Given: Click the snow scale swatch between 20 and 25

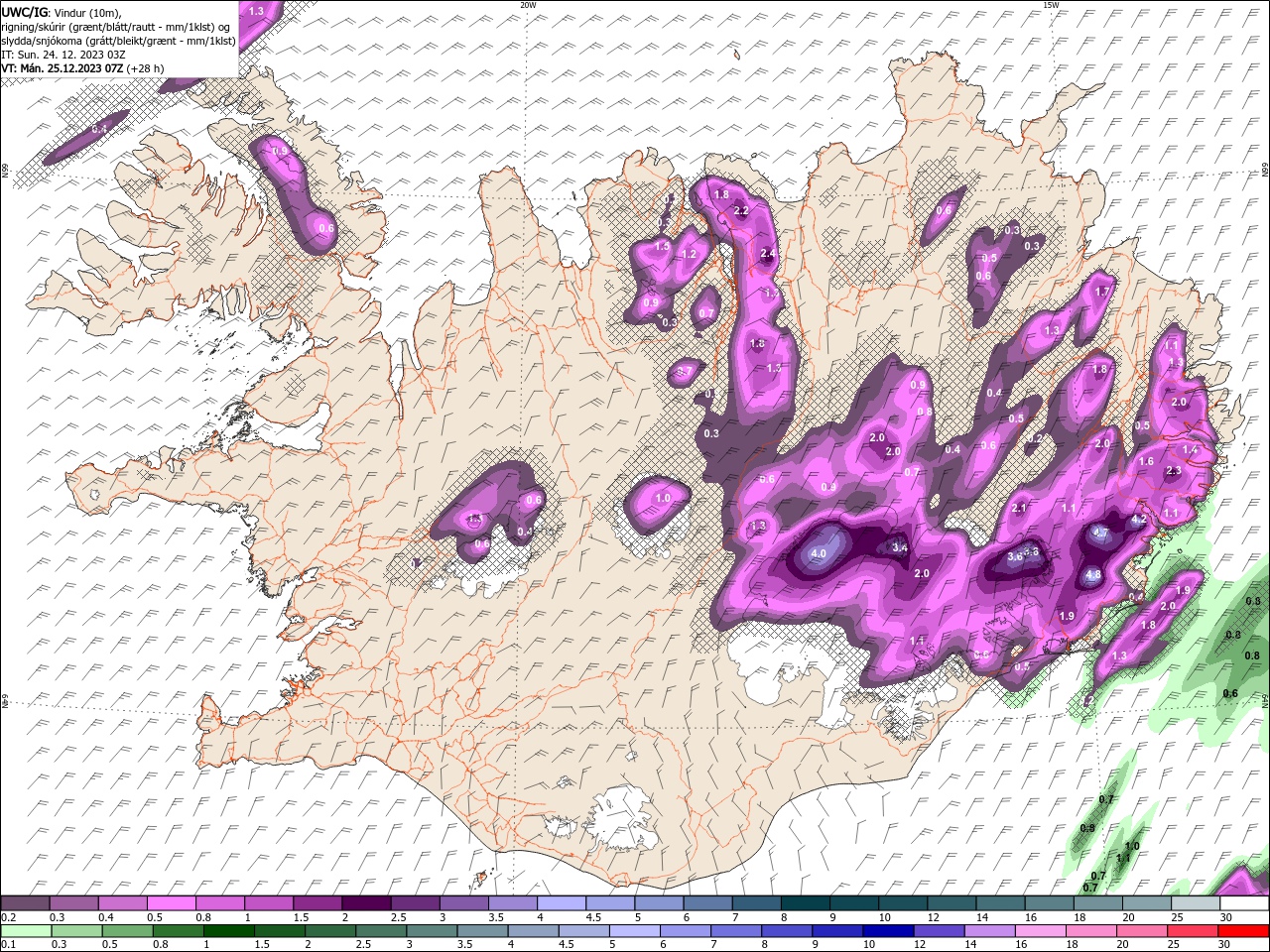Looking at the screenshot, I should [x=1147, y=903].
